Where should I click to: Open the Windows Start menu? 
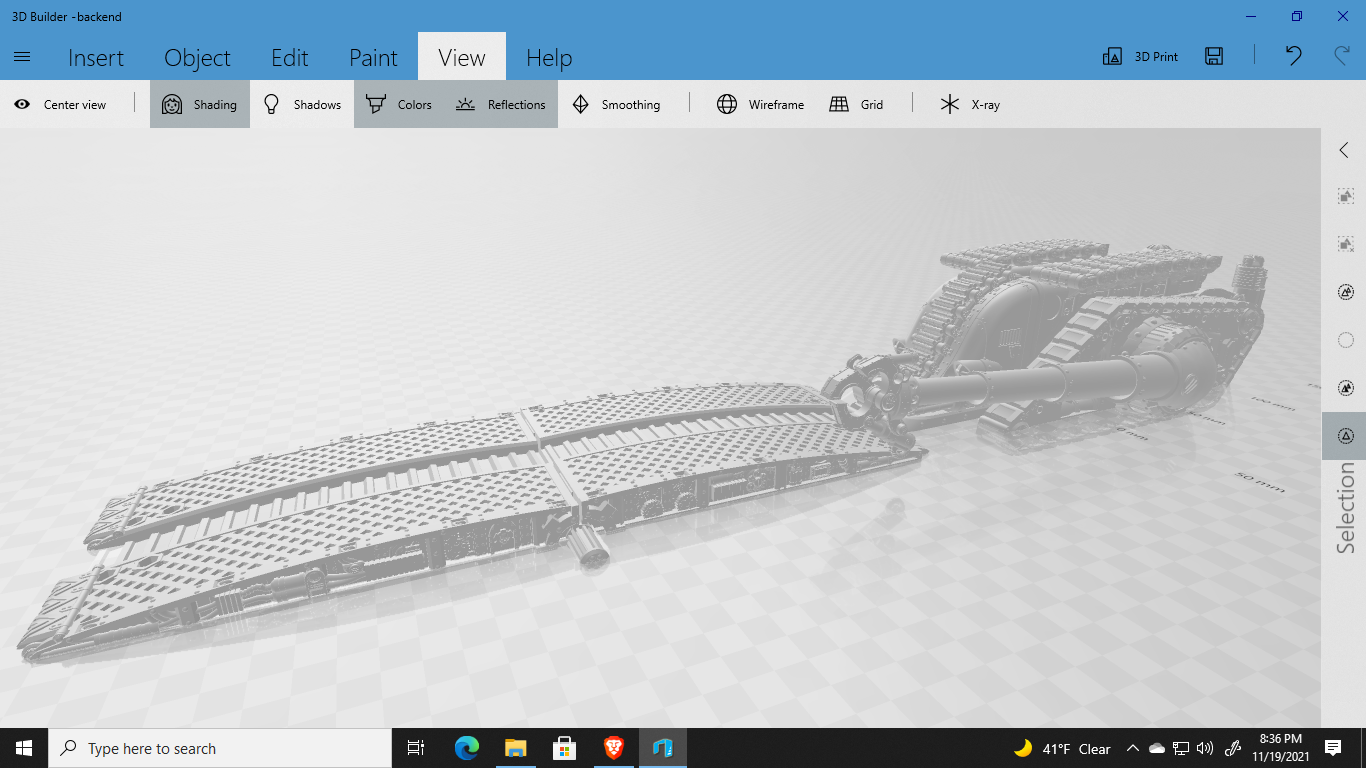click(x=24, y=748)
